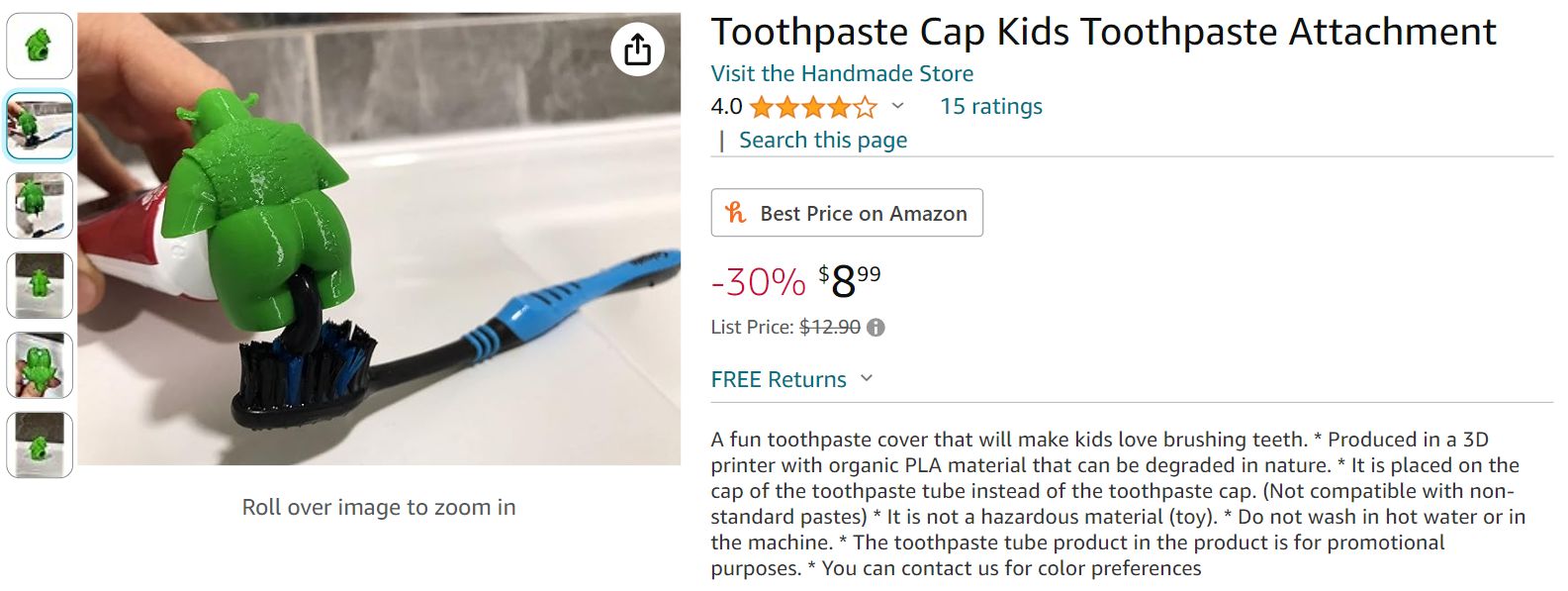Expand the star rating breakdown chevron
1568x591 pixels.
click(x=897, y=106)
